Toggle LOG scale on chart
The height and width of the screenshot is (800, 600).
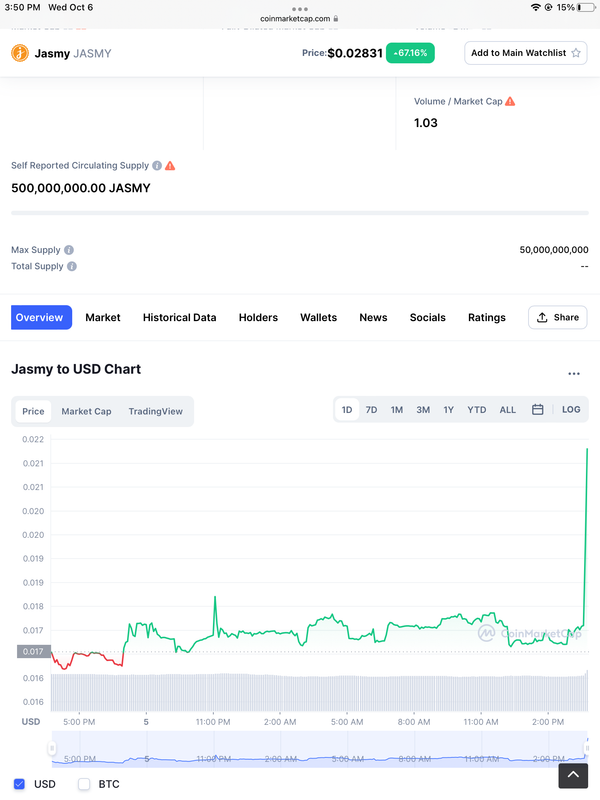[x=571, y=410]
